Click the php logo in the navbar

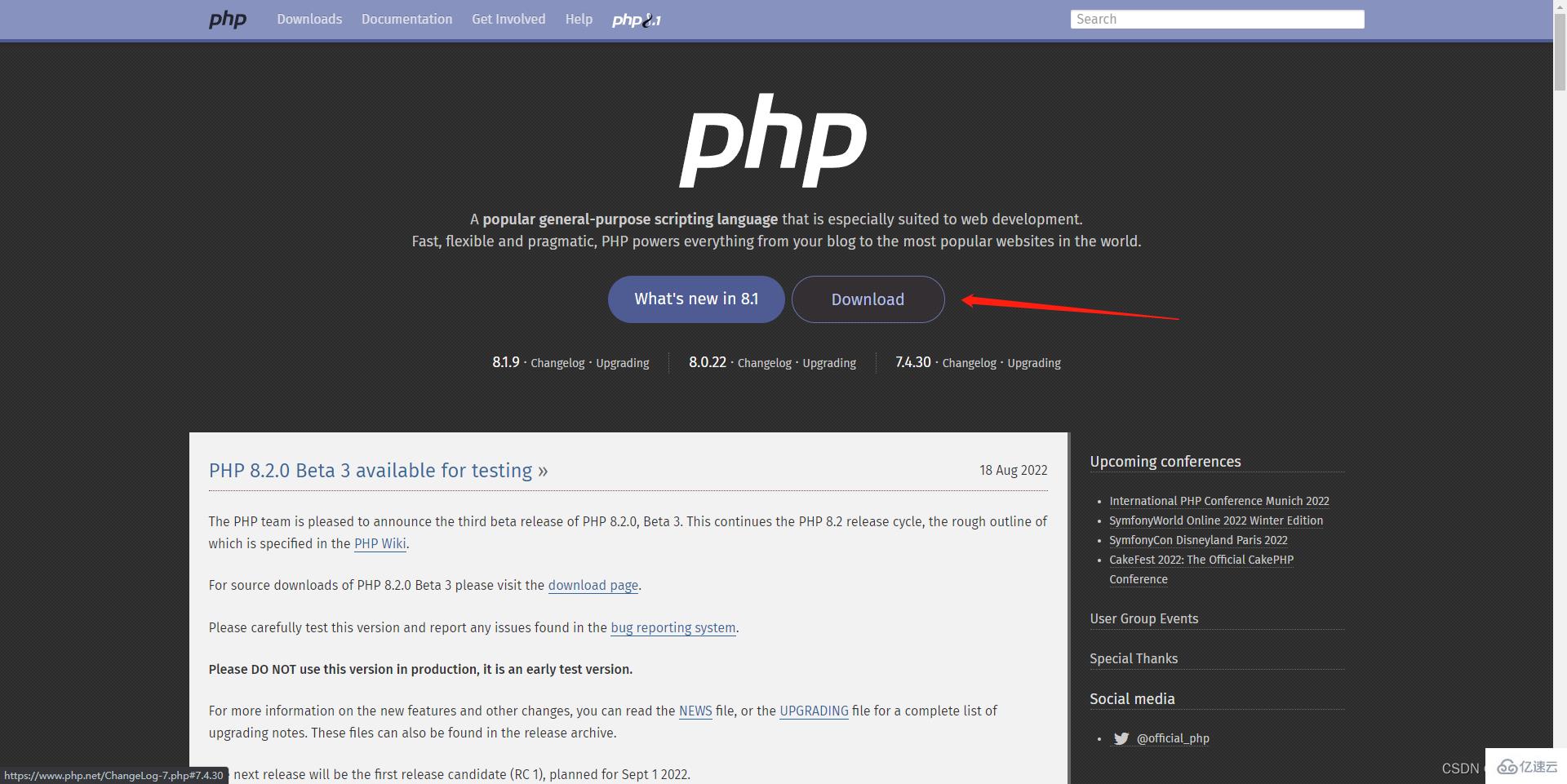[x=227, y=20]
